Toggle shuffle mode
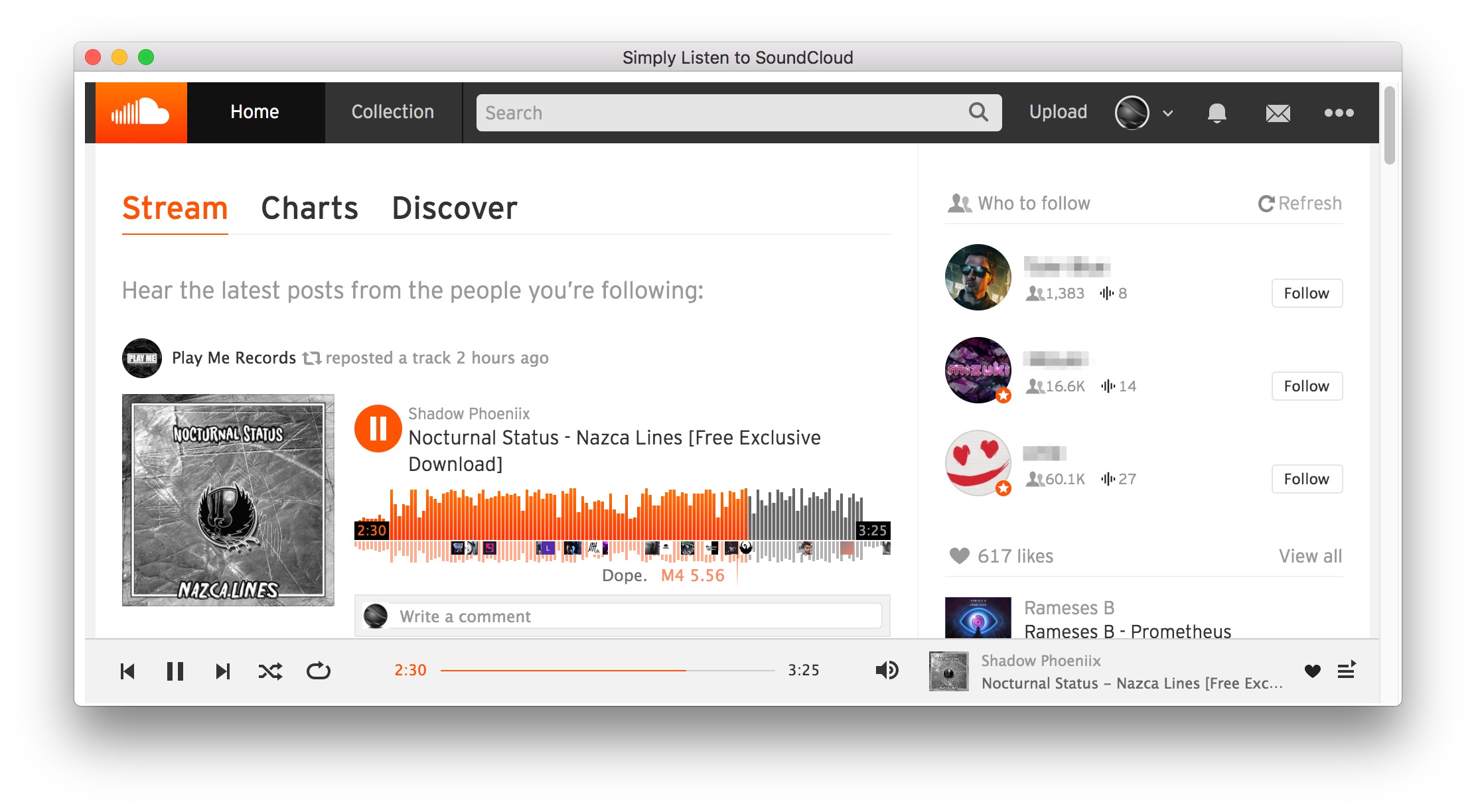The width and height of the screenshot is (1476, 812). (270, 671)
